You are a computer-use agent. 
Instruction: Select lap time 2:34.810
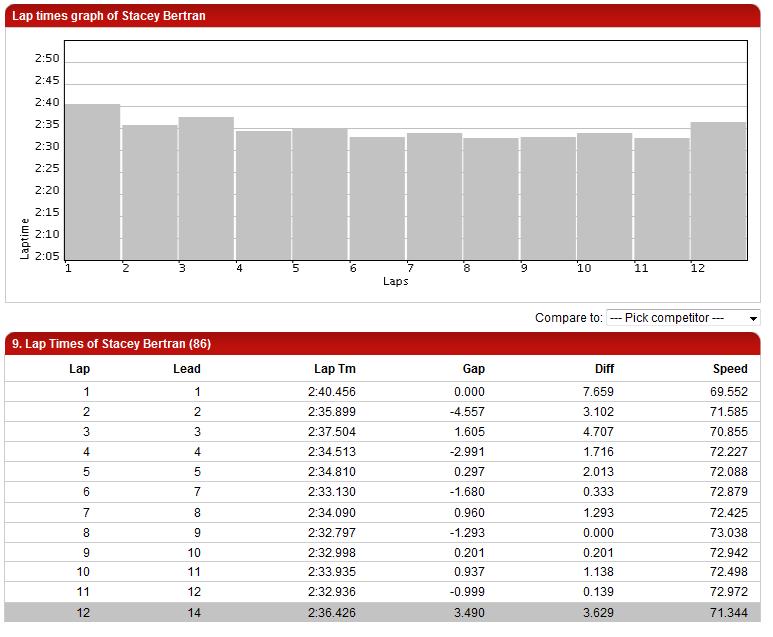point(332,472)
